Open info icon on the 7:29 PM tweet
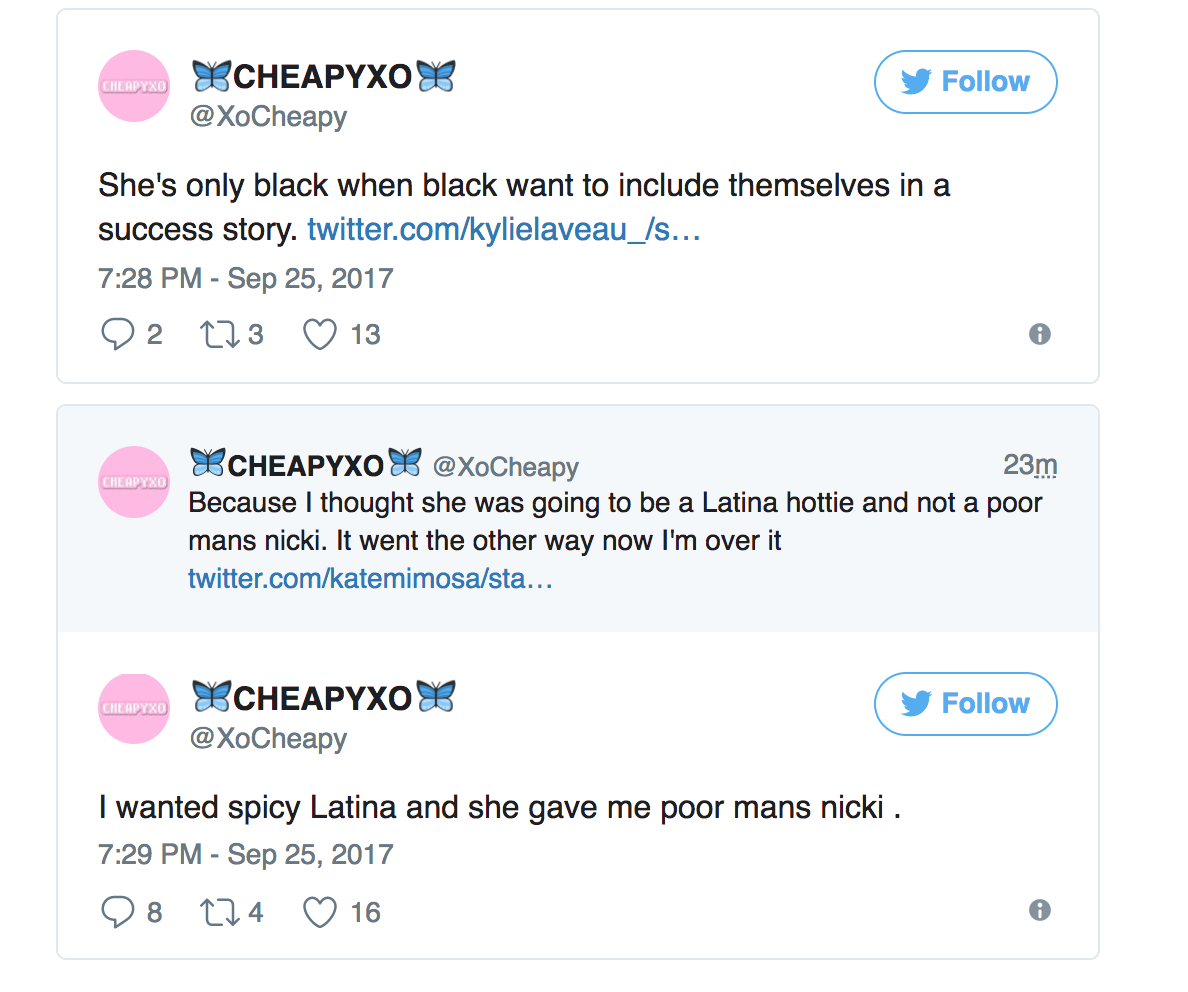 (1040, 910)
